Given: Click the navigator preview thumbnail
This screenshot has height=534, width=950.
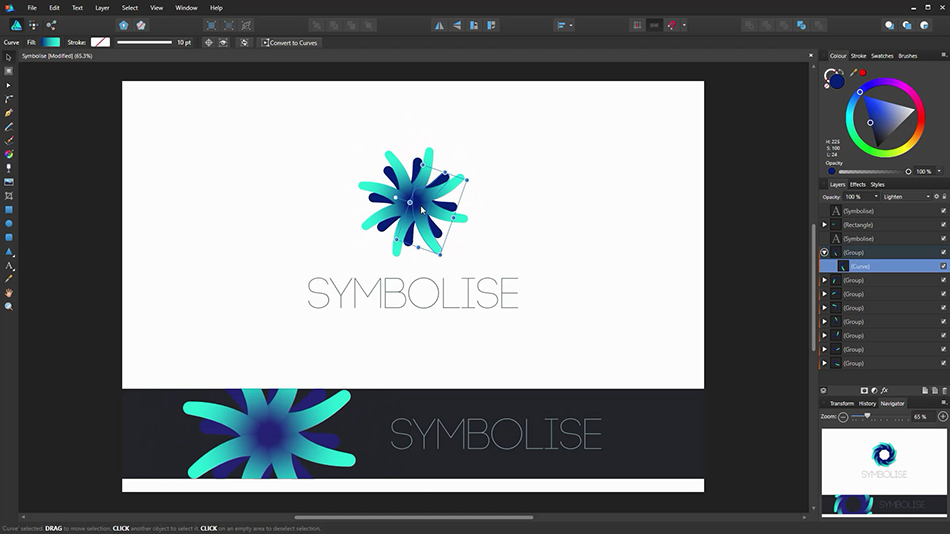Looking at the screenshot, I should [x=883, y=471].
